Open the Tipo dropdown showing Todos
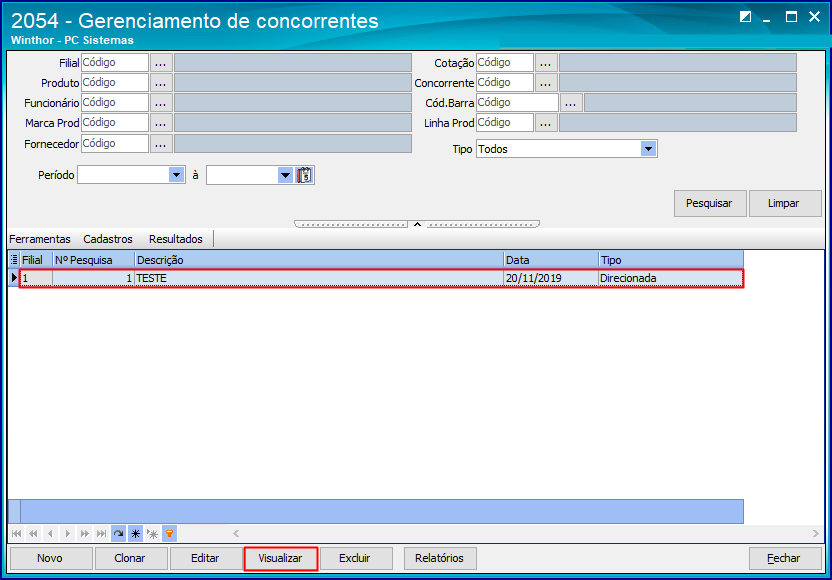Viewport: 832px width, 580px height. (x=648, y=149)
